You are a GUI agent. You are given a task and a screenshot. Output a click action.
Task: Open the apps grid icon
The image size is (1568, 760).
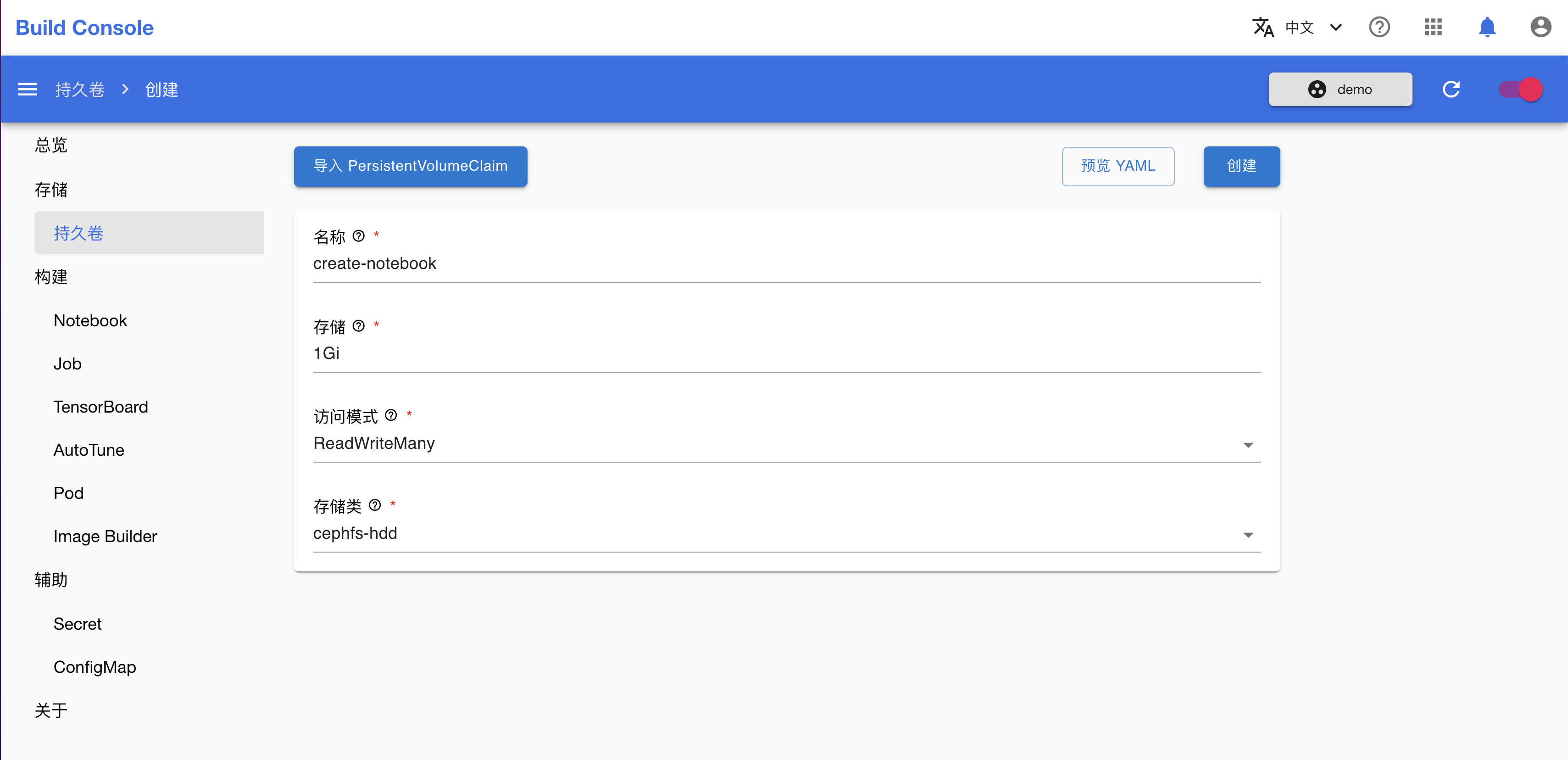pyautogui.click(x=1433, y=28)
